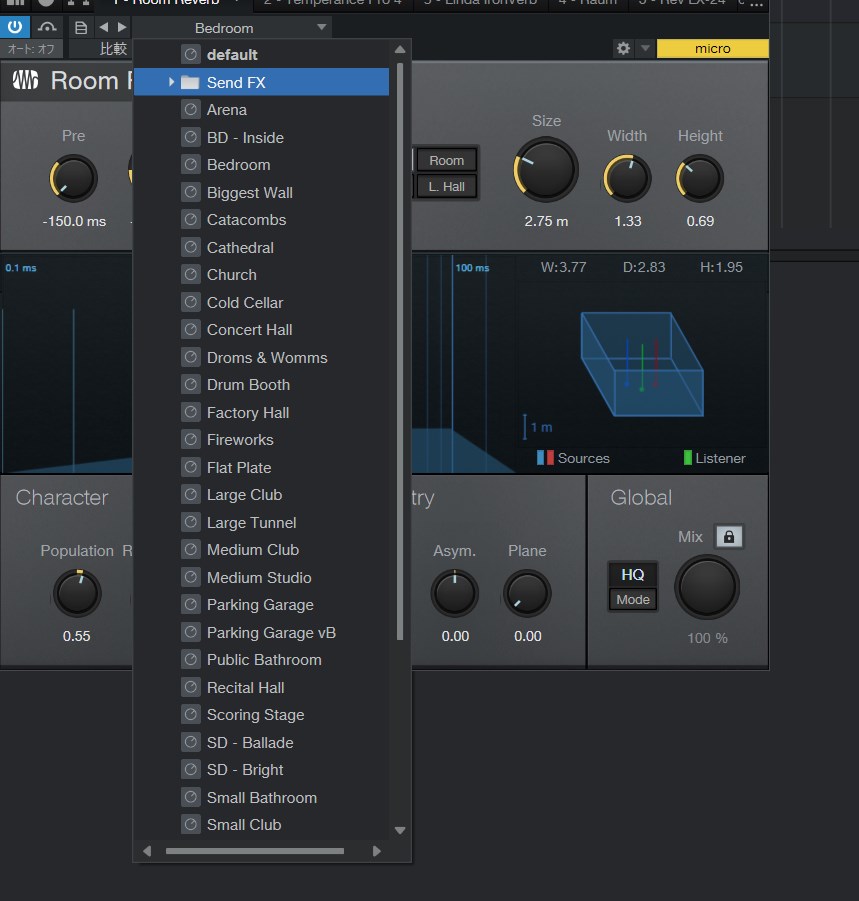Choose the Parking Garage vB preset
The image size is (859, 901).
(271, 632)
